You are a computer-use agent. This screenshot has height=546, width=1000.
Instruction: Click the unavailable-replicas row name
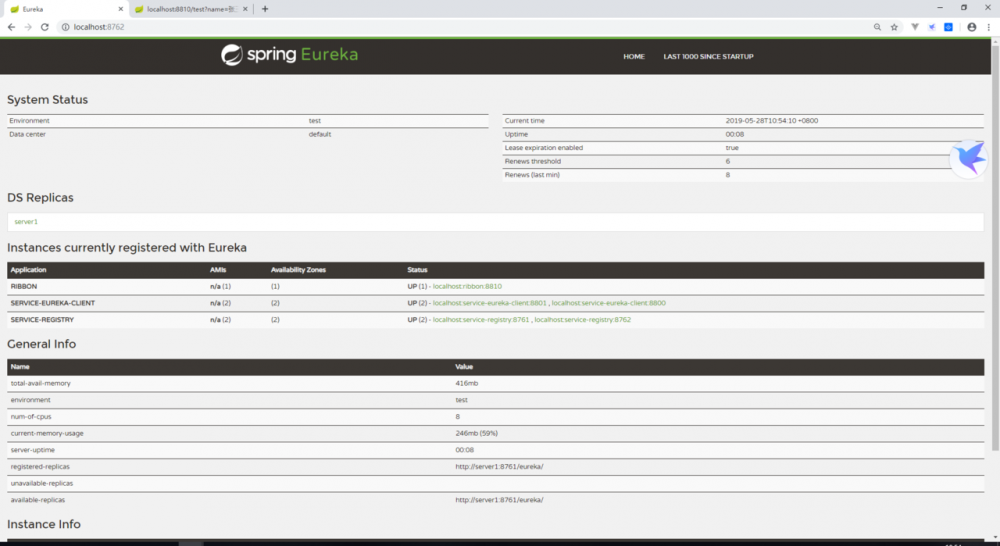(x=41, y=483)
